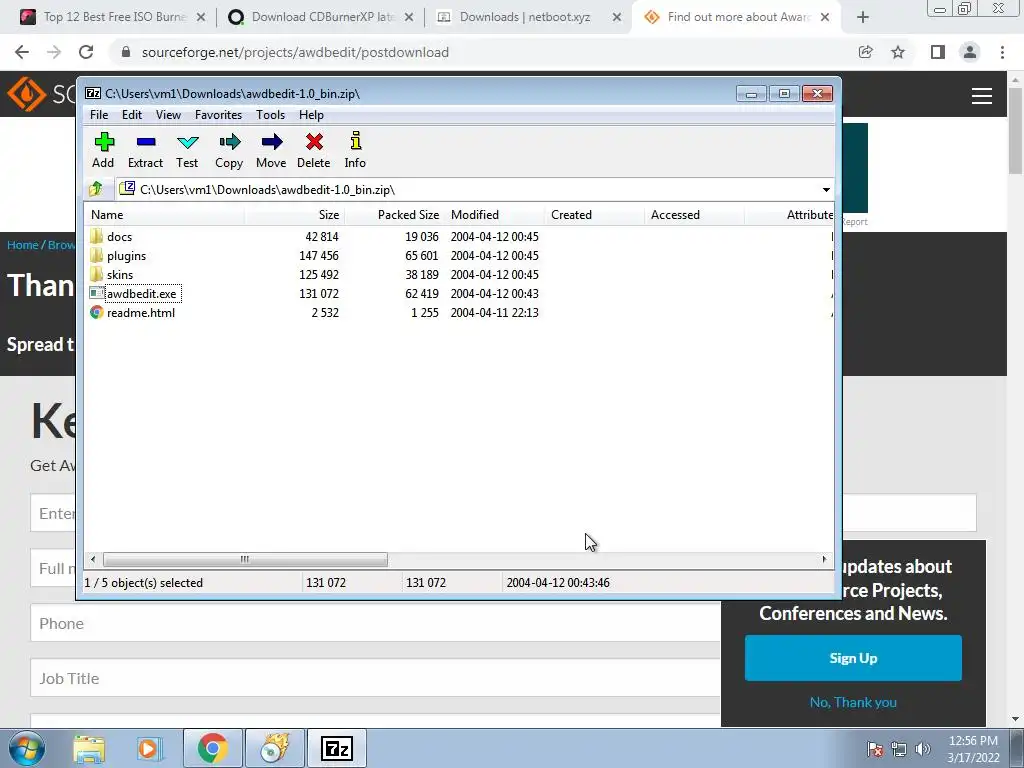The width and height of the screenshot is (1024, 768).
Task: Open the Help menu
Action: [x=312, y=115]
